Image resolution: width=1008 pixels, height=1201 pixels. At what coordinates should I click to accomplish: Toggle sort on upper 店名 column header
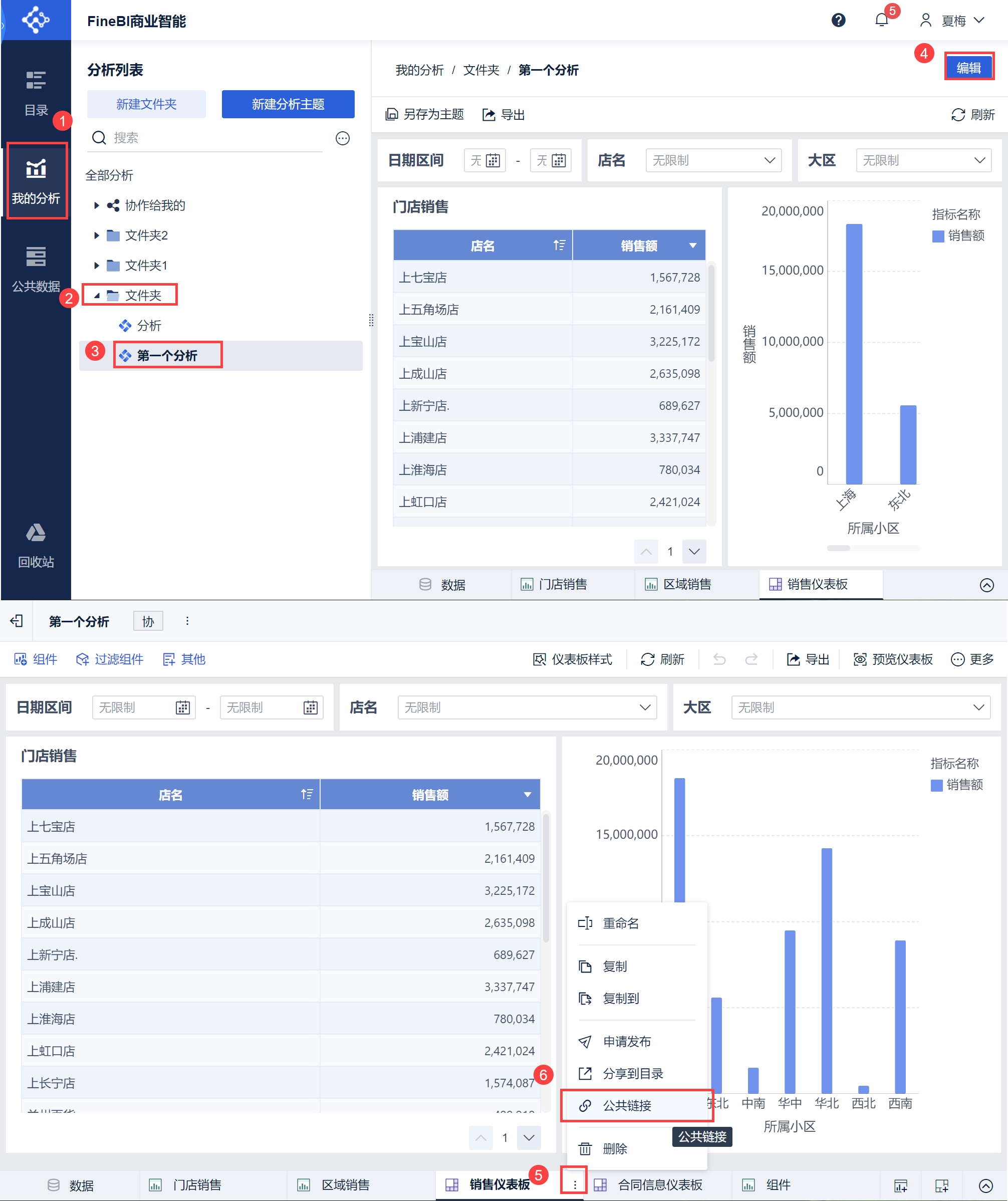pyautogui.click(x=559, y=246)
